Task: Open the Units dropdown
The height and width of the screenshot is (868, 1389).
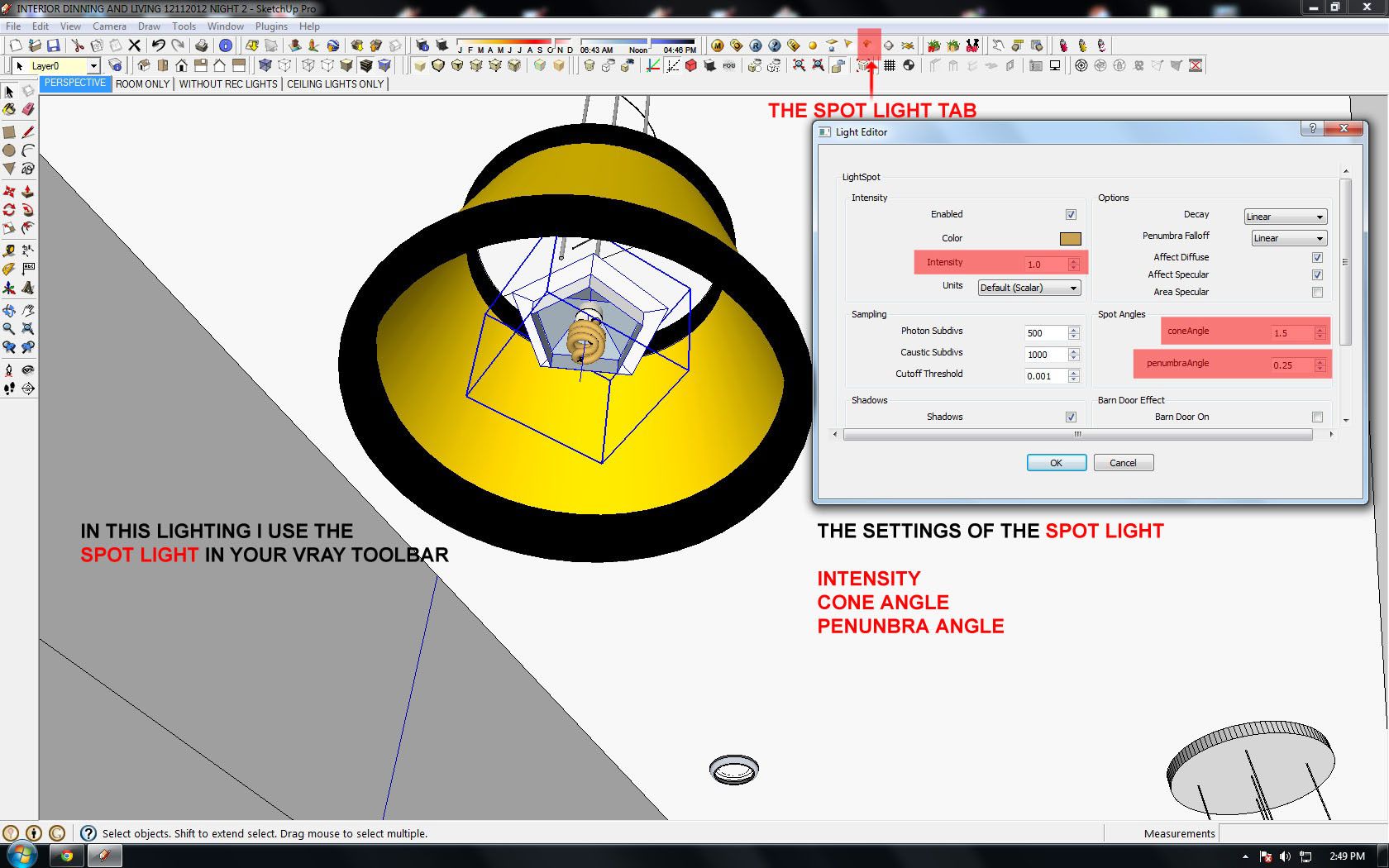Action: [x=1029, y=288]
